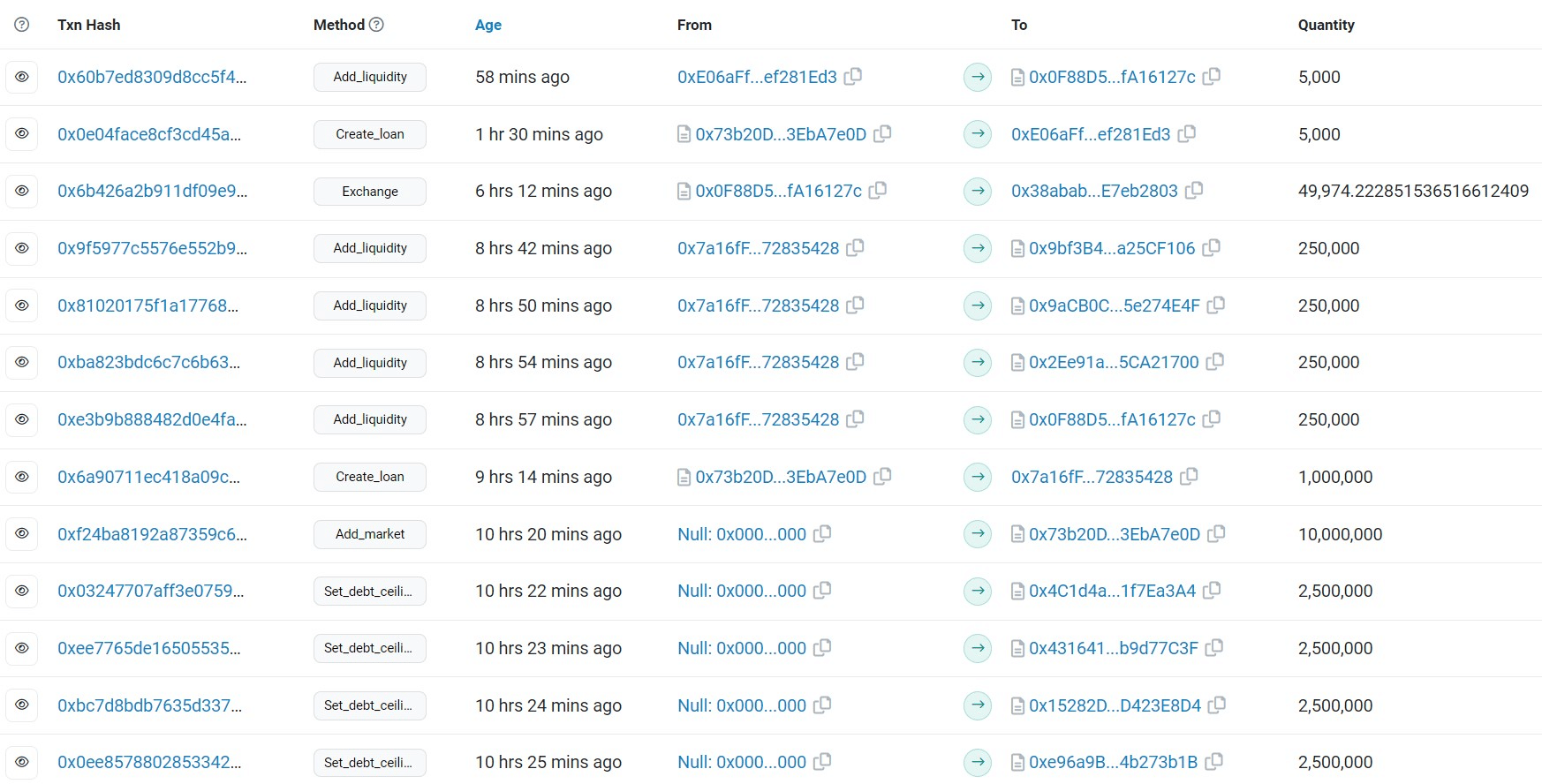Toggle eye preview for 0x60b7ed8309d8cc5f4 transaction
Screen dimensions: 1542x784
click(x=22, y=77)
